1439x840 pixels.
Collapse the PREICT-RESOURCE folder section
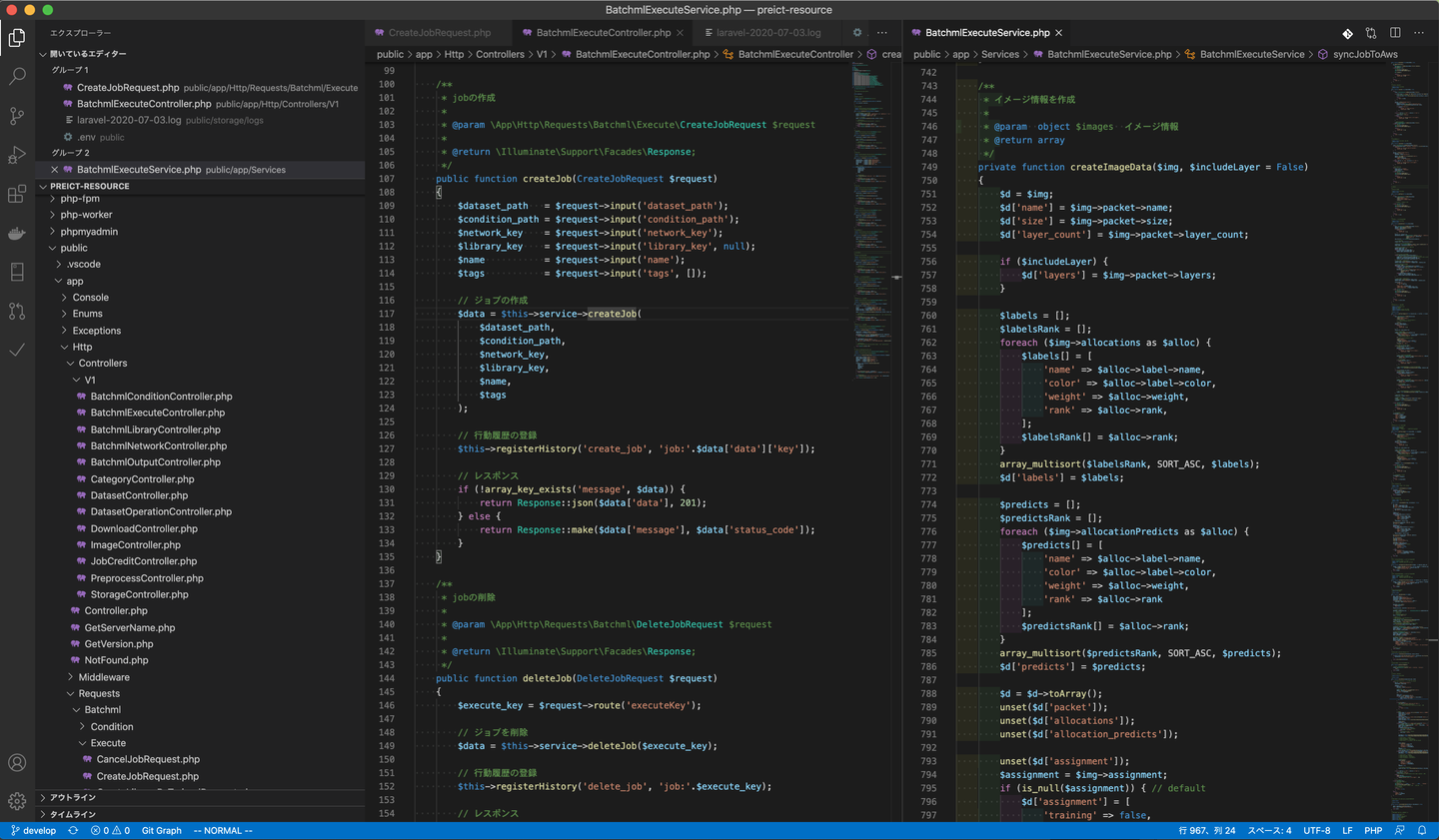[x=89, y=186]
